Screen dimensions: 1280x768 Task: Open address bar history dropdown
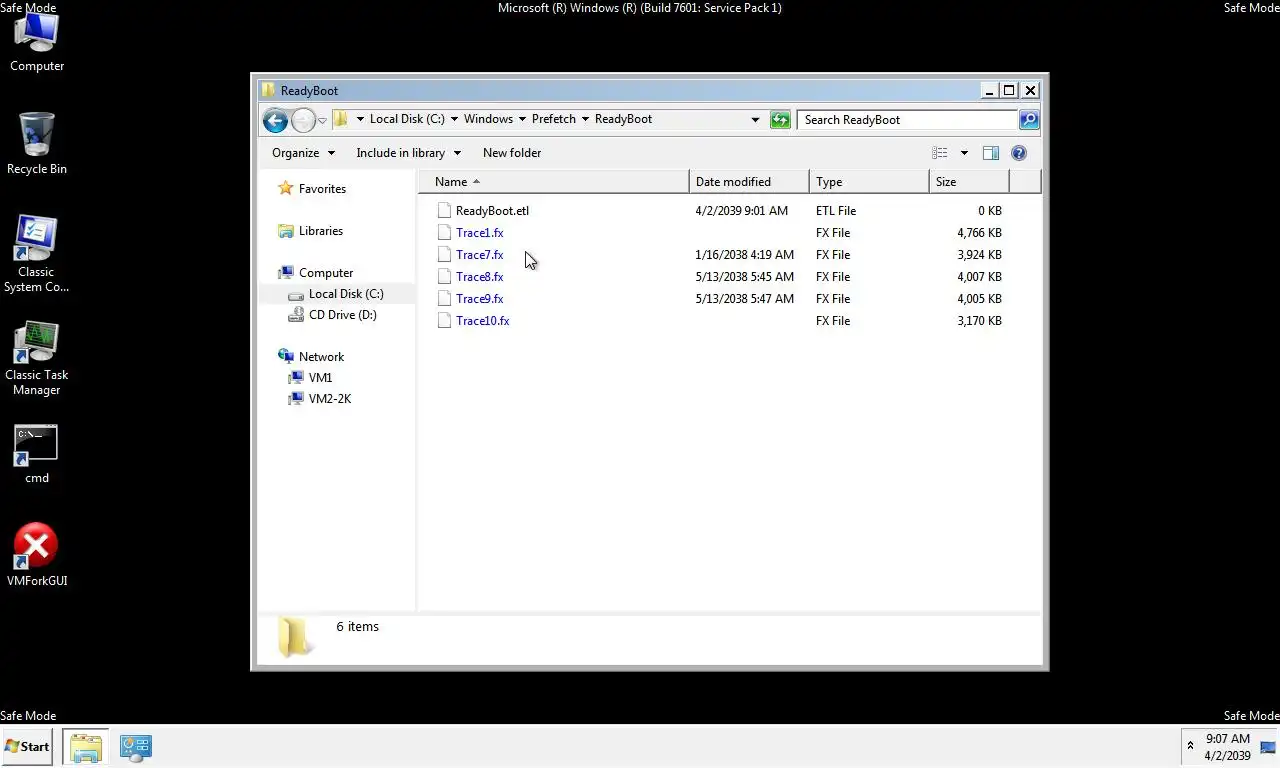(755, 120)
